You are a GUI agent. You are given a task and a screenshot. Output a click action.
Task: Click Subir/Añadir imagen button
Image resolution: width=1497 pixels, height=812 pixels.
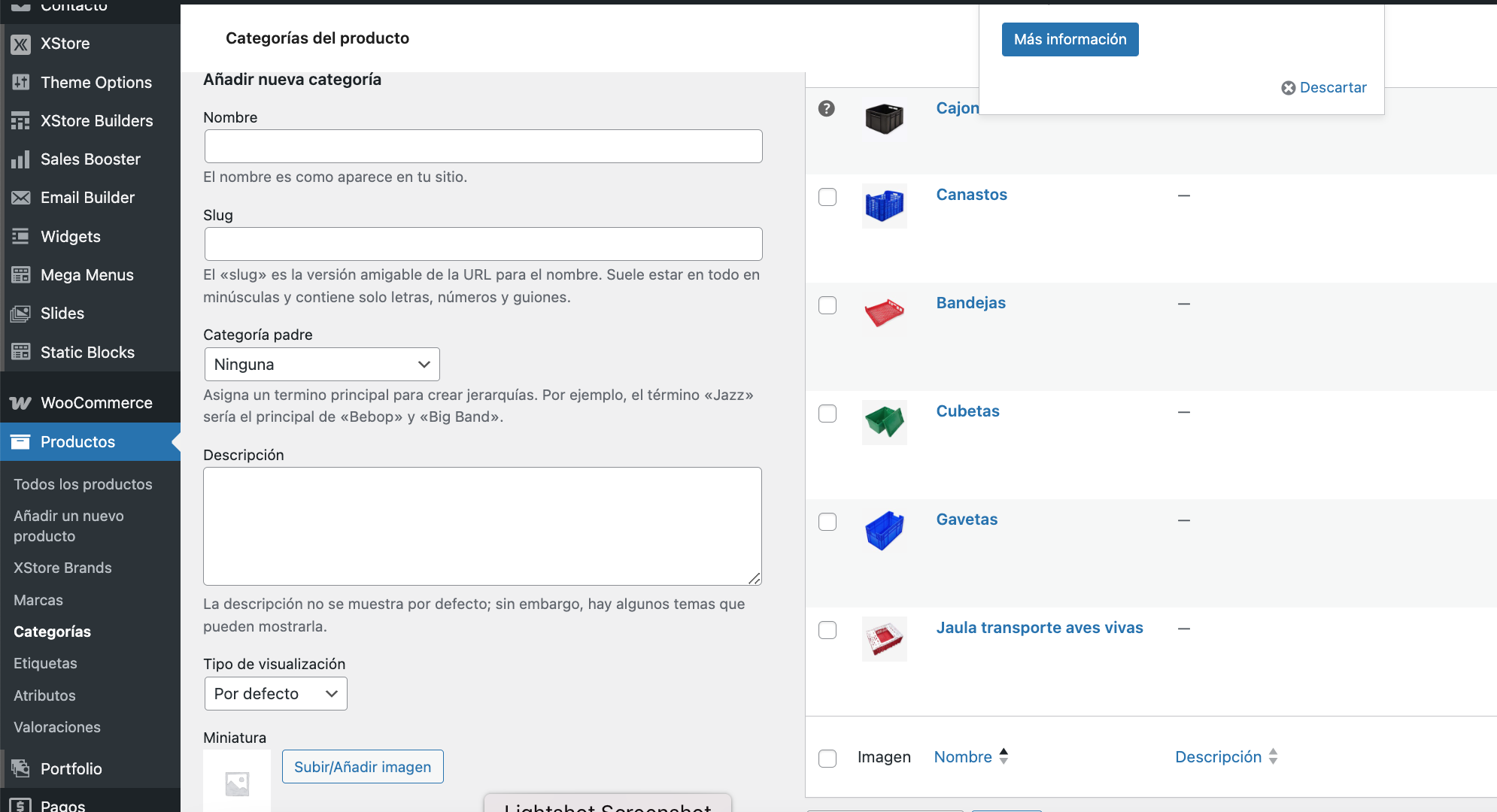363,767
